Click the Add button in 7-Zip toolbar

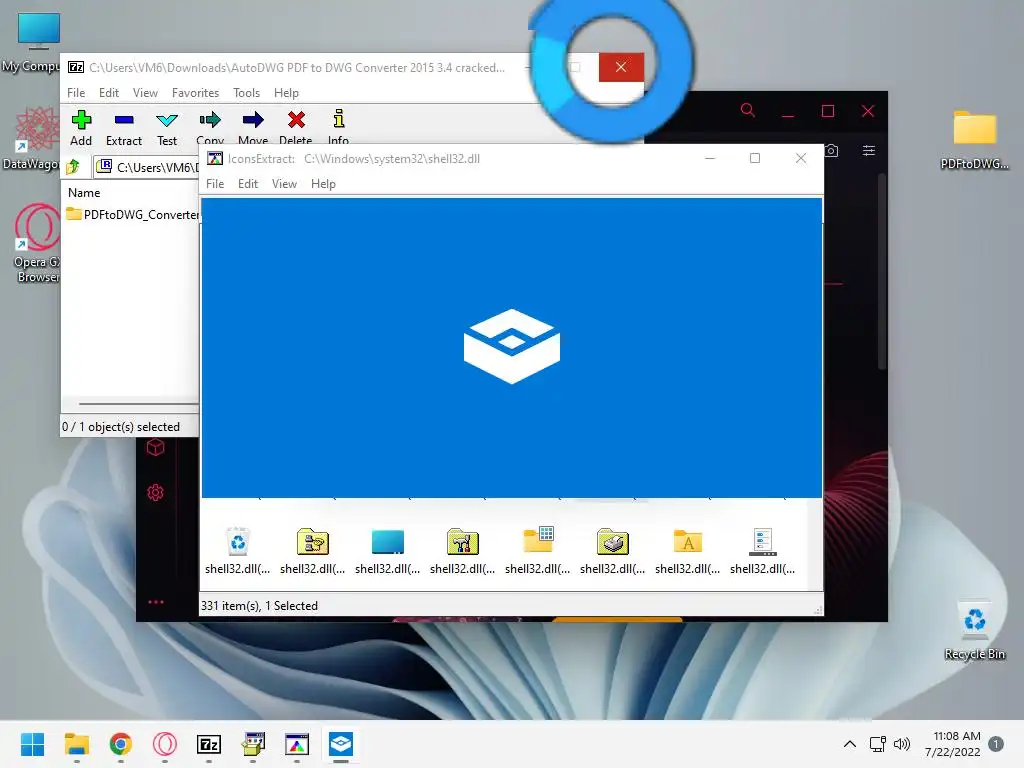[81, 128]
